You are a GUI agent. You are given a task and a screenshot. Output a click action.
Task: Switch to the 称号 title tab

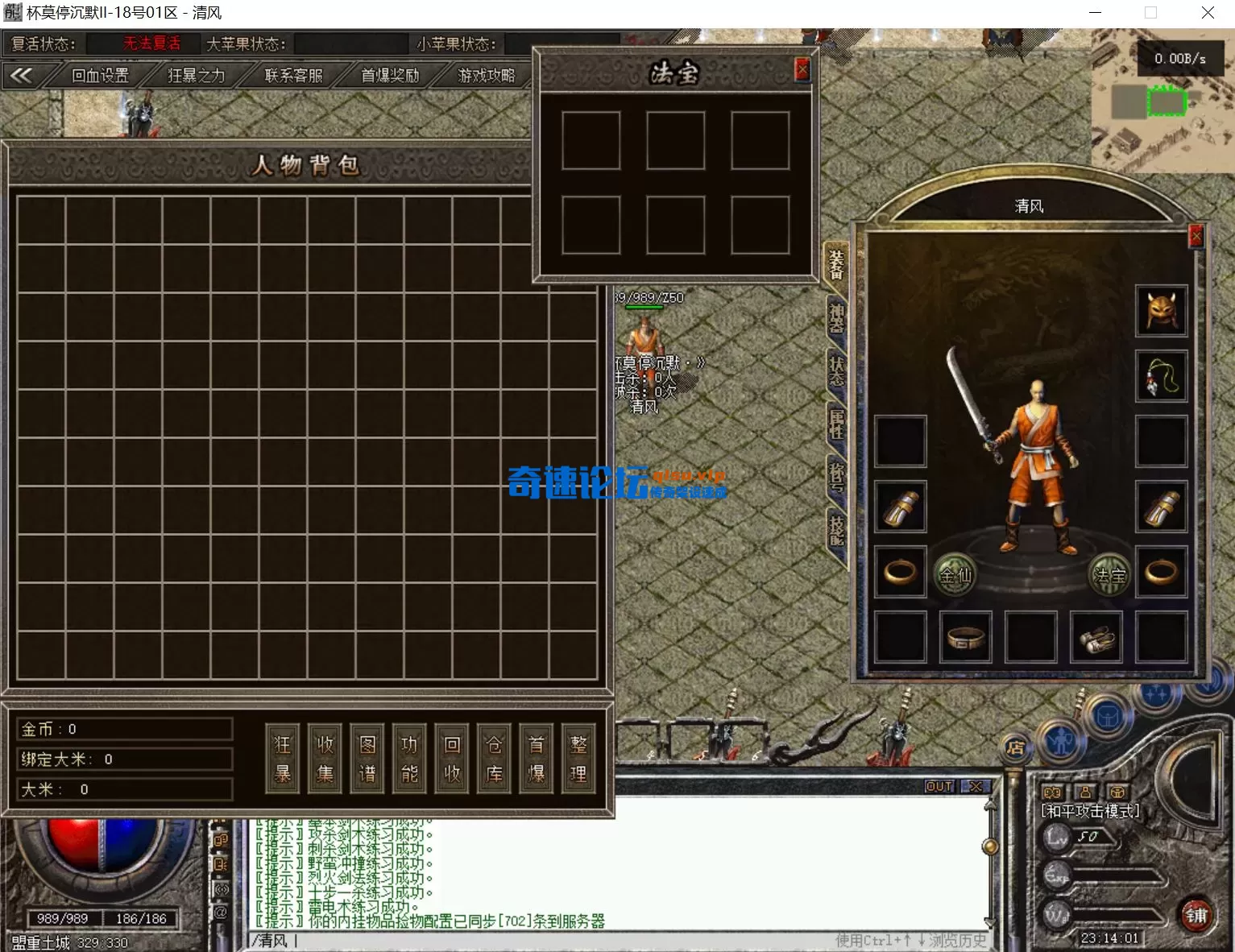coord(837,476)
